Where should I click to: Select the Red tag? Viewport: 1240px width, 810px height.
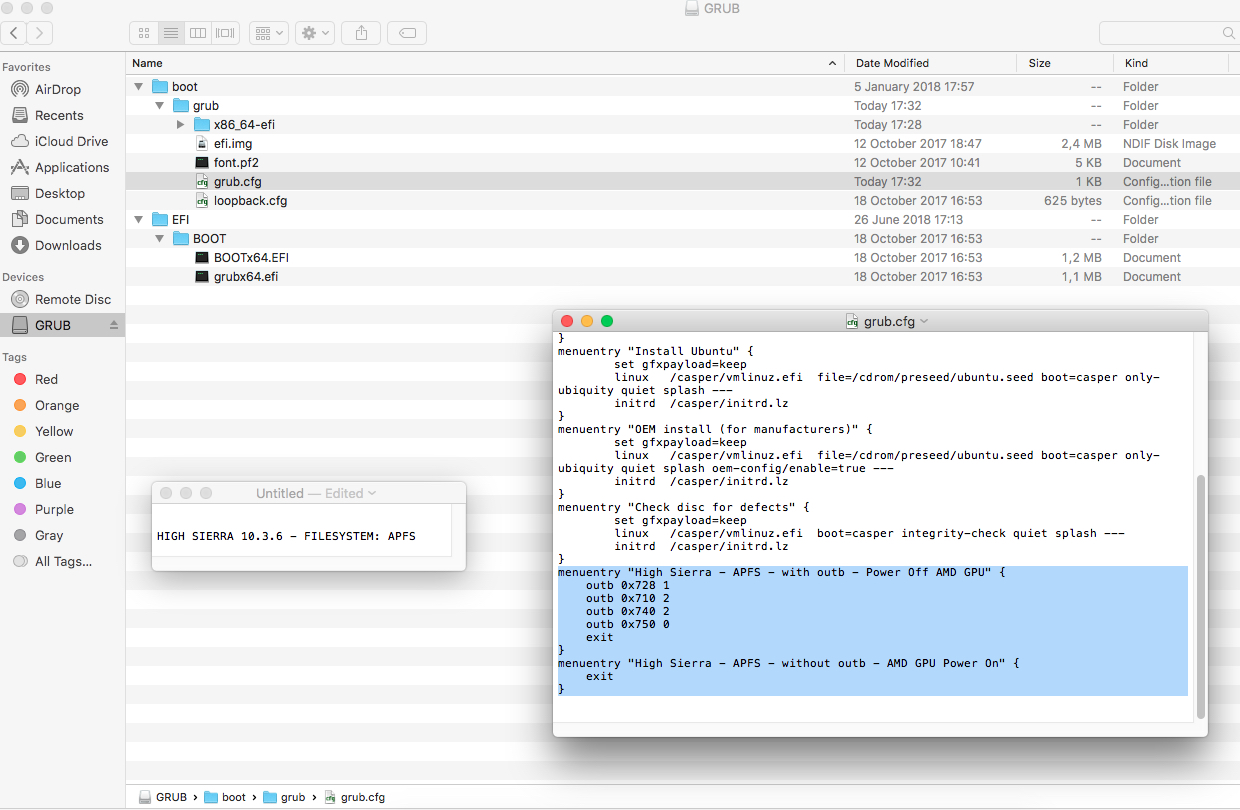(x=46, y=379)
